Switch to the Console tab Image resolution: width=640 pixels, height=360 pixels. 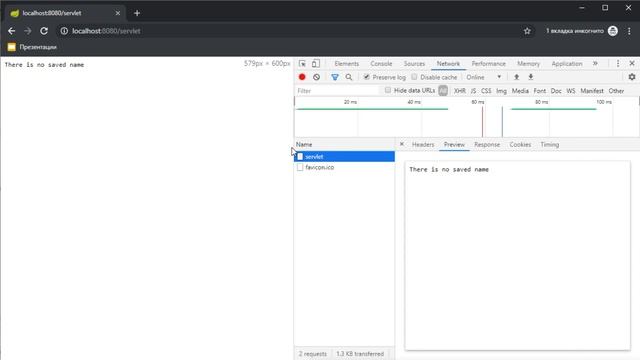click(381, 64)
